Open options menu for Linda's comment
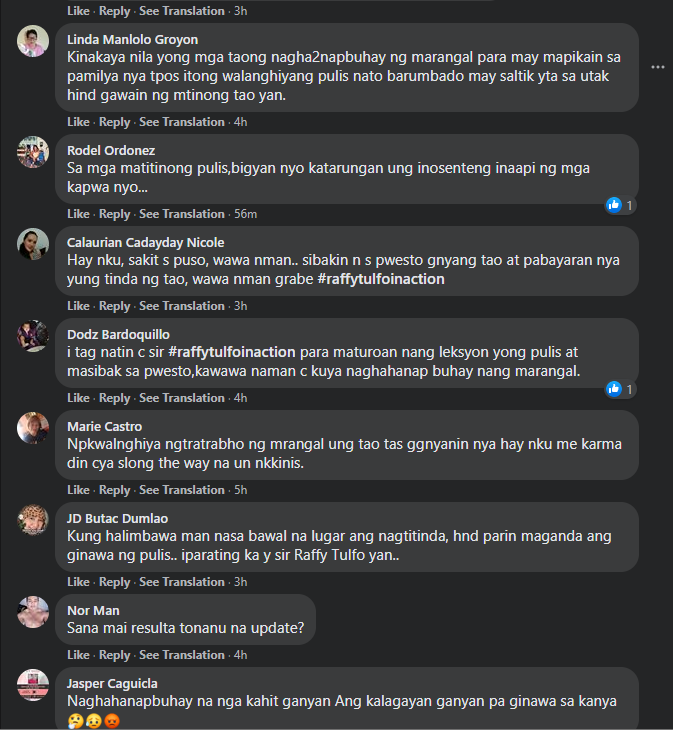The width and height of the screenshot is (673, 730). 657,67
